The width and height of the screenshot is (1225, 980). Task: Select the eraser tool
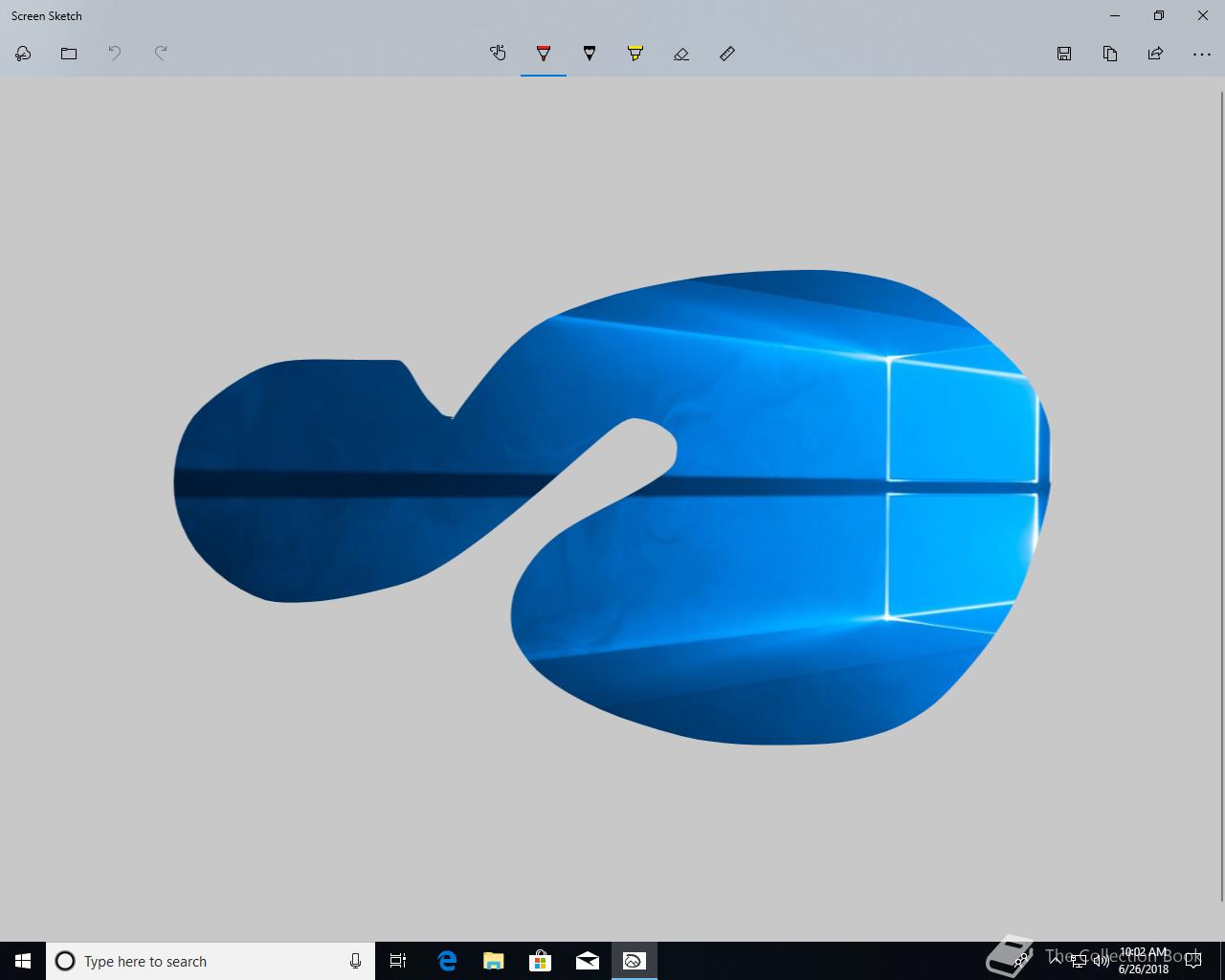click(681, 54)
